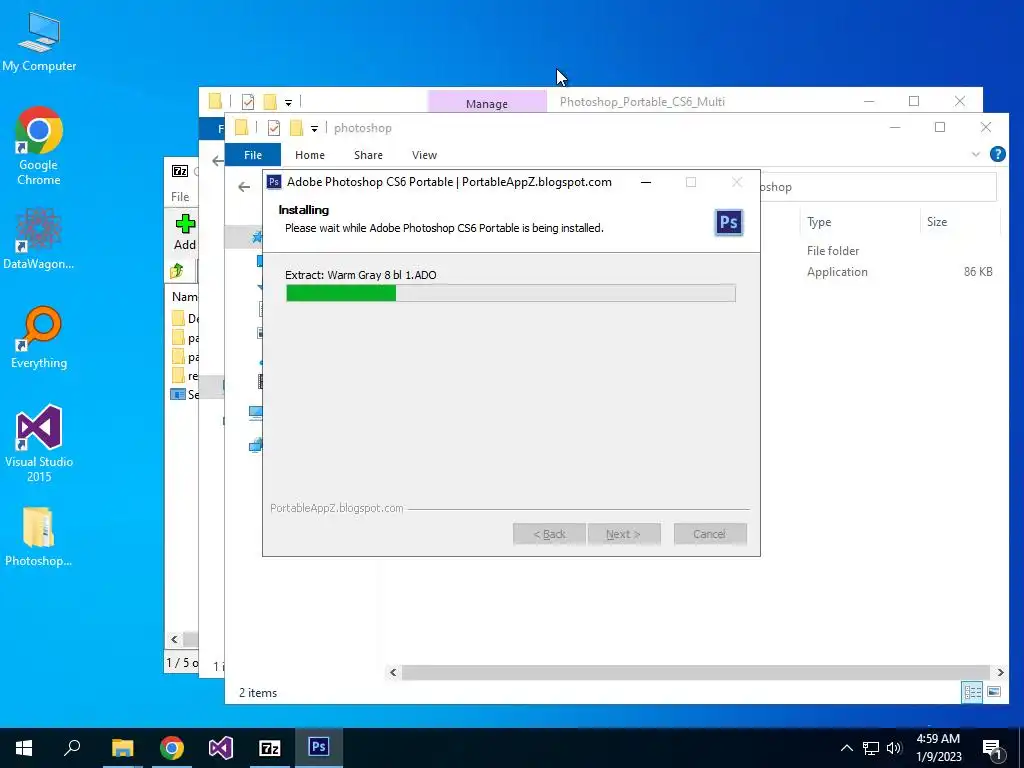1024x768 pixels.
Task: Switch to large icons view in status bar
Action: 994,692
